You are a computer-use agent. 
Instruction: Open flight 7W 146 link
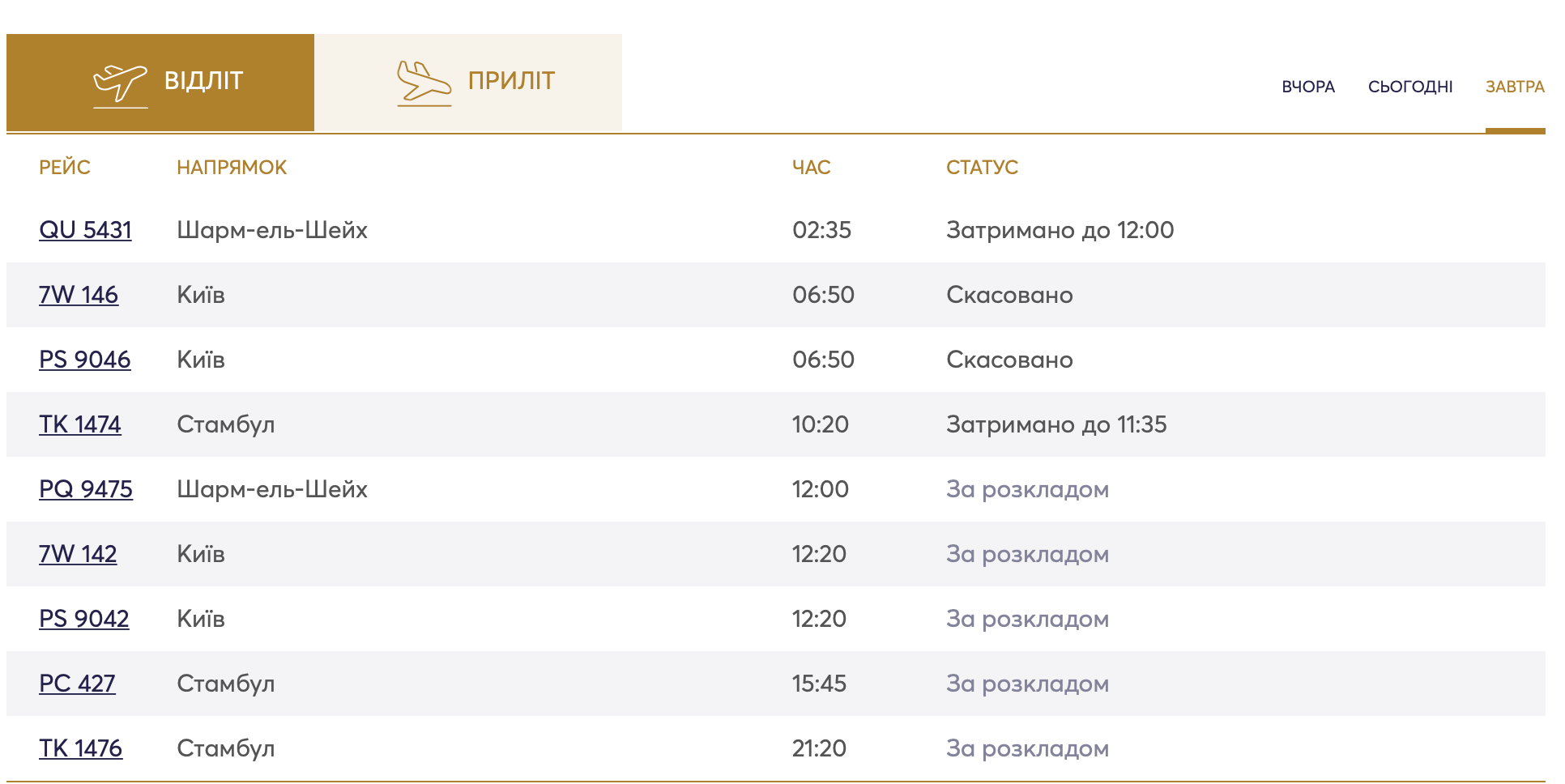(x=79, y=295)
